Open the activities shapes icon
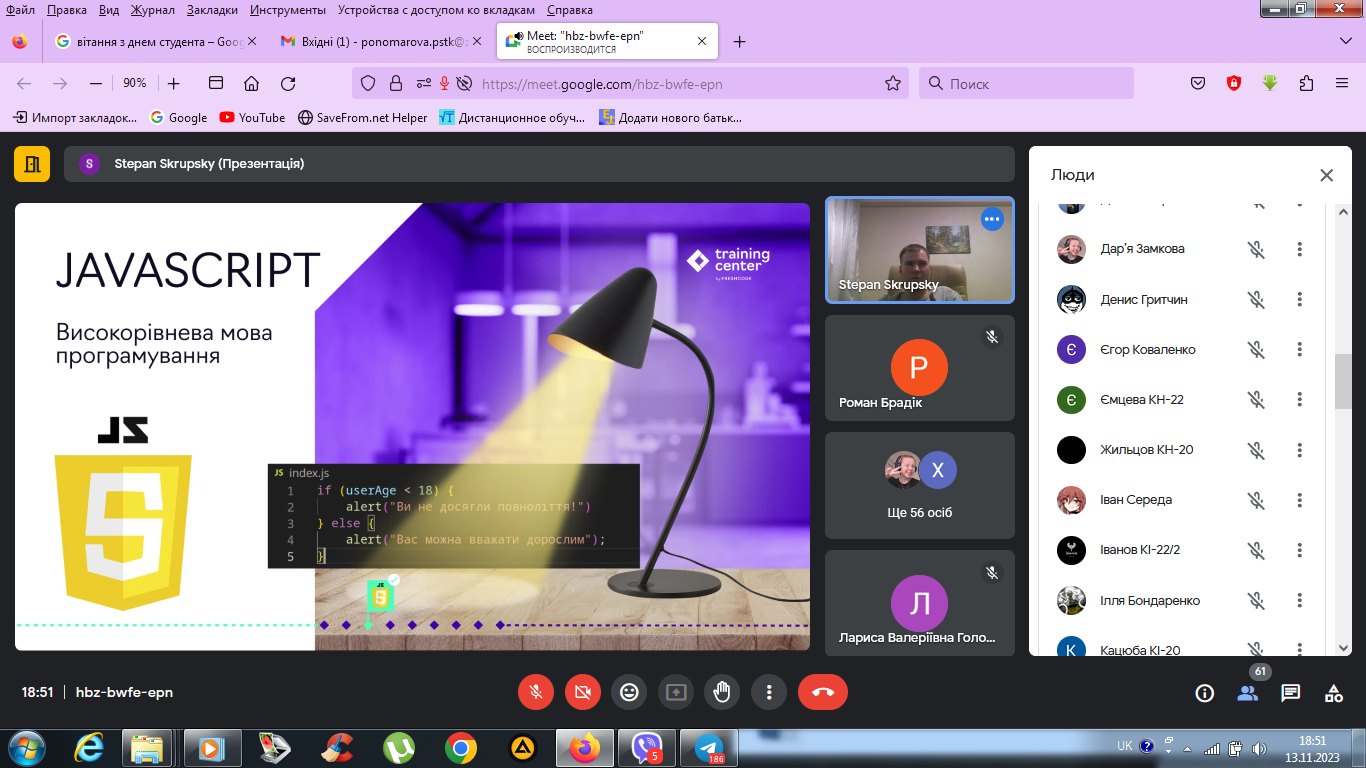 [1333, 693]
